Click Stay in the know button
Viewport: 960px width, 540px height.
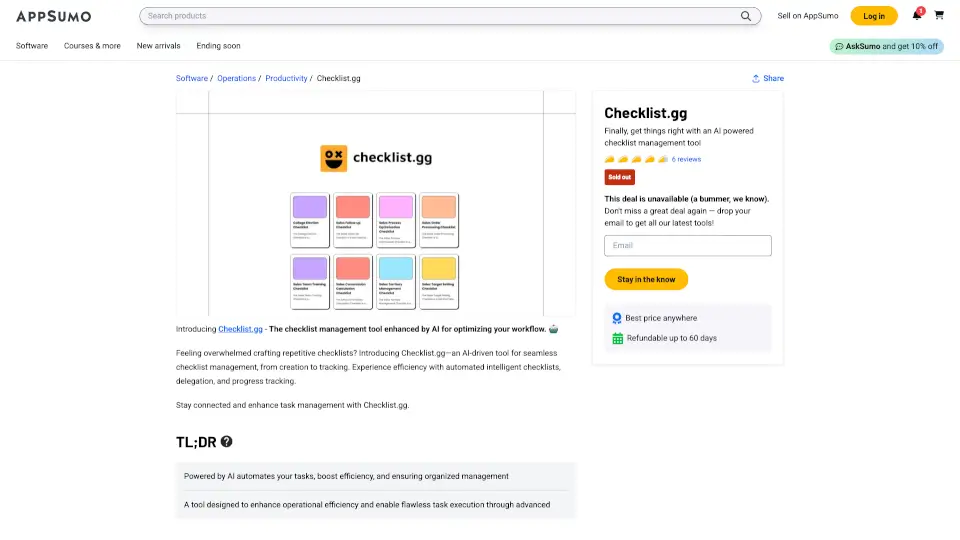coord(646,279)
